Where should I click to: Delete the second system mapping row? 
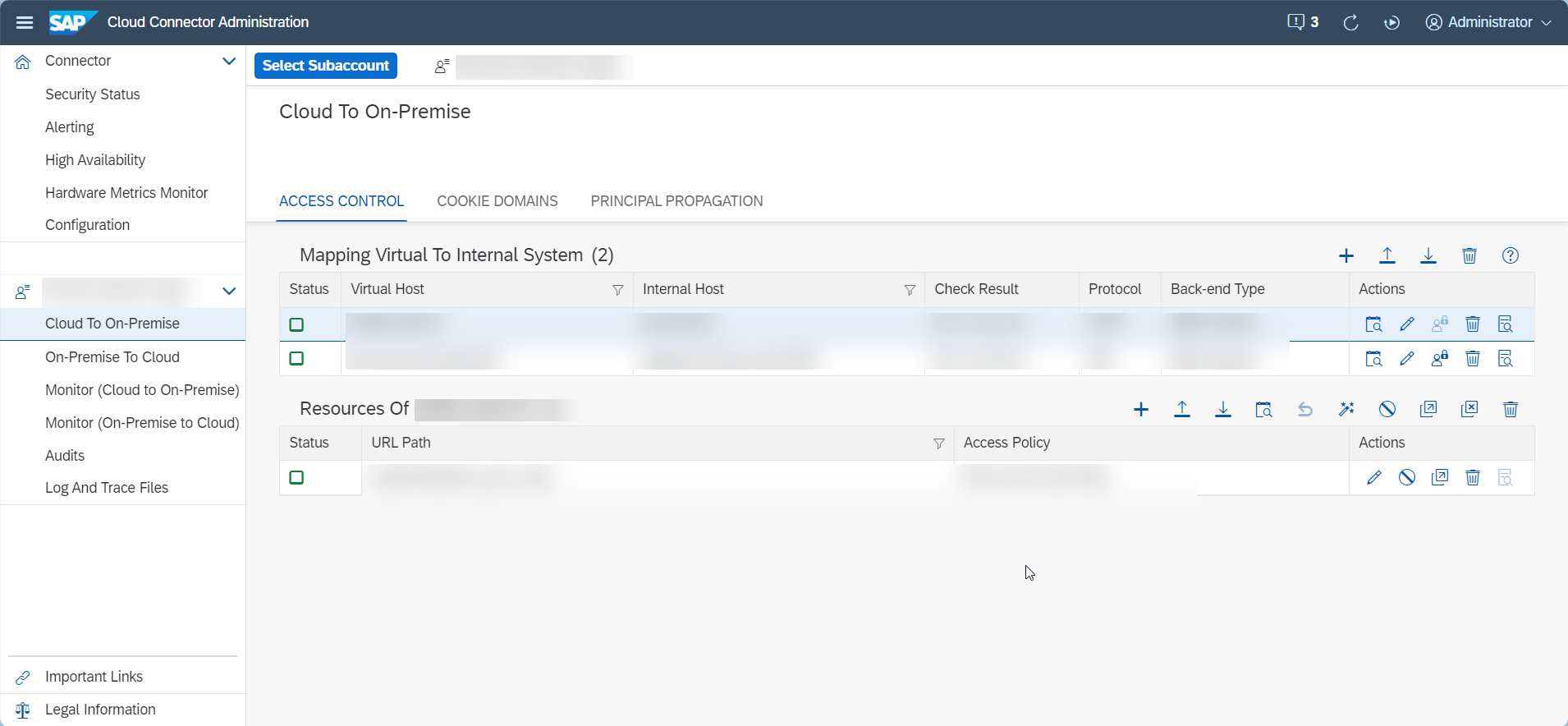point(1473,359)
